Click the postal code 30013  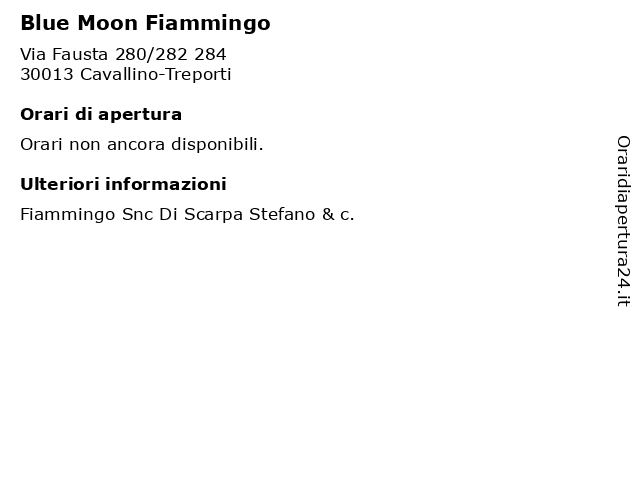coord(47,74)
